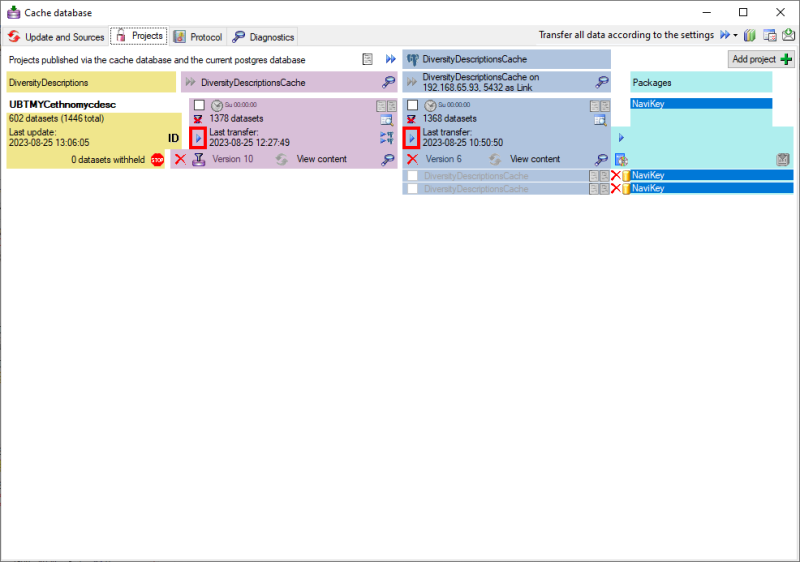Start transfer to the postgres database
Screen dimensions: 800x562
tap(412, 137)
